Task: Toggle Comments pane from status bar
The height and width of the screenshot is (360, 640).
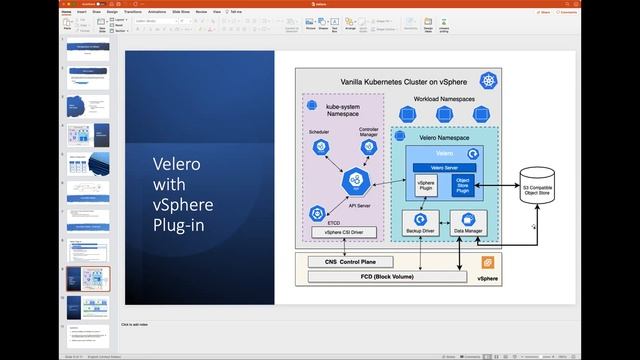Action: [470, 357]
